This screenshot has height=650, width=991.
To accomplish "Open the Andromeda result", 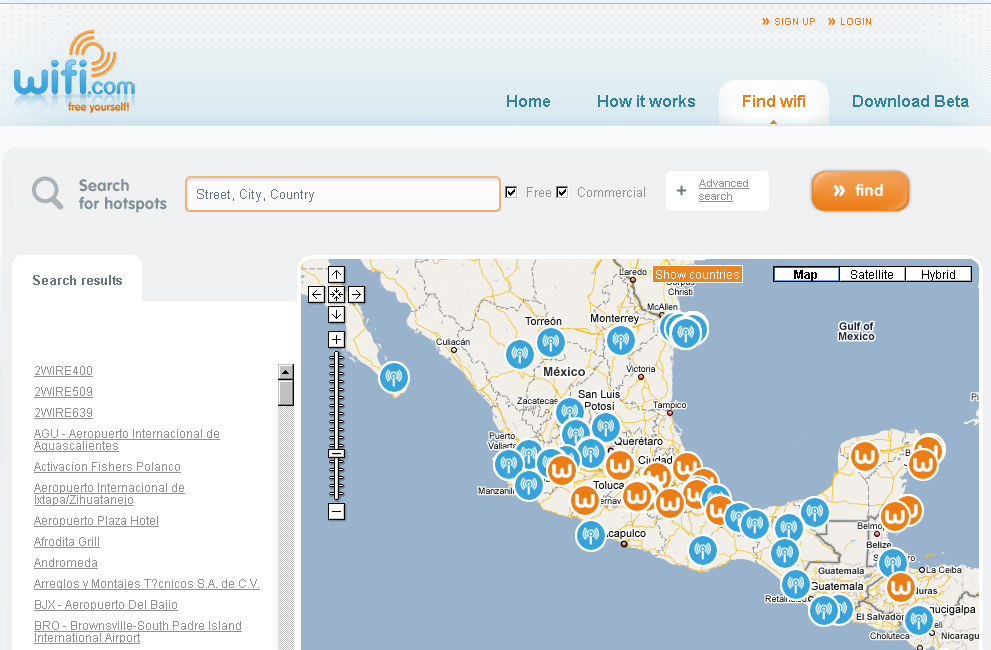I will [x=66, y=562].
